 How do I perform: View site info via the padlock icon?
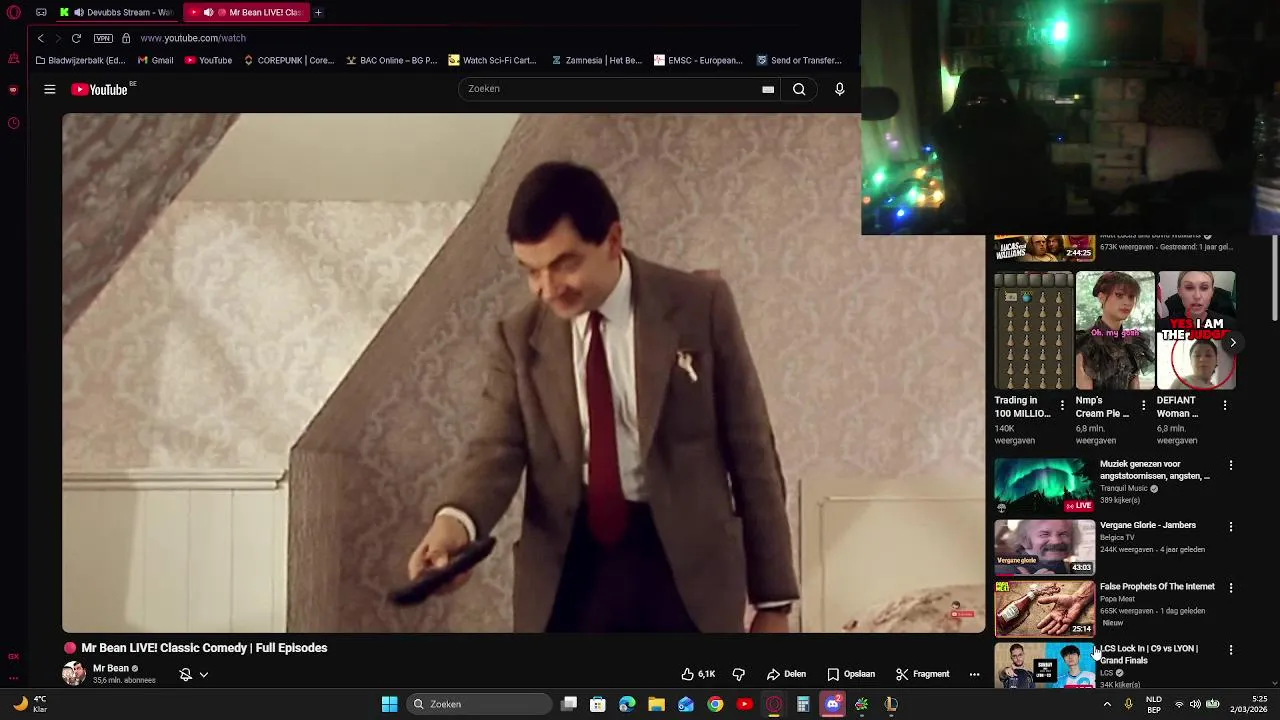(x=126, y=38)
